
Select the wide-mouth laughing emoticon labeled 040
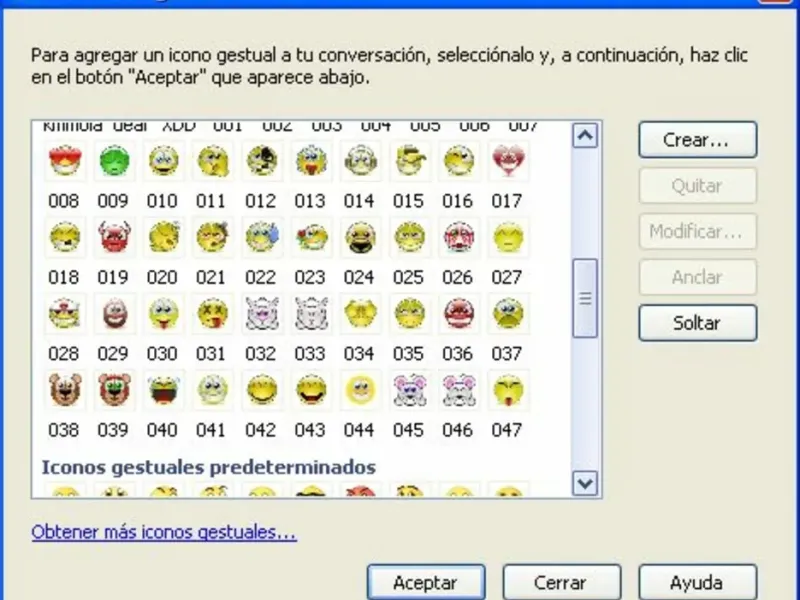tap(163, 390)
